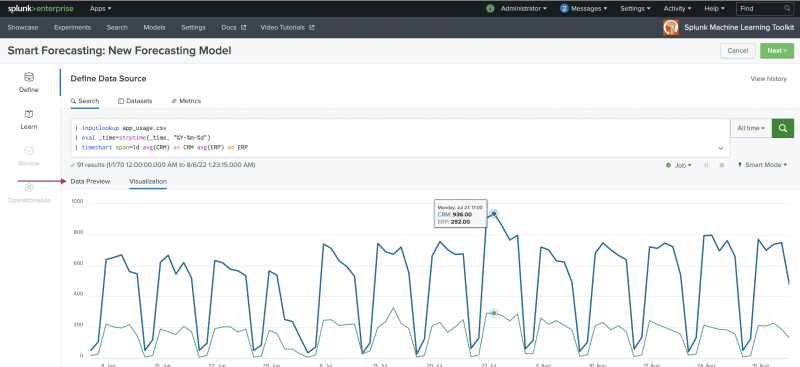Click the green Next button
The height and width of the screenshot is (367, 800).
pyautogui.click(x=777, y=51)
